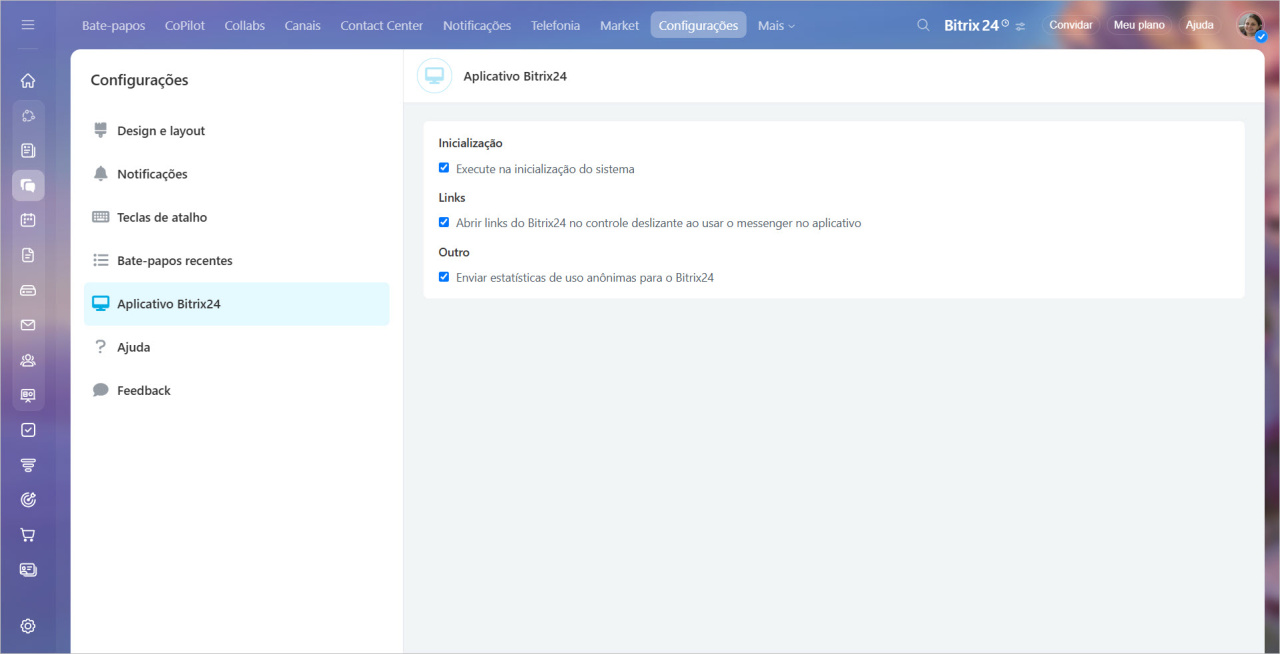
Task: Select the messenger chat bubbles sidebar icon
Action: click(28, 185)
